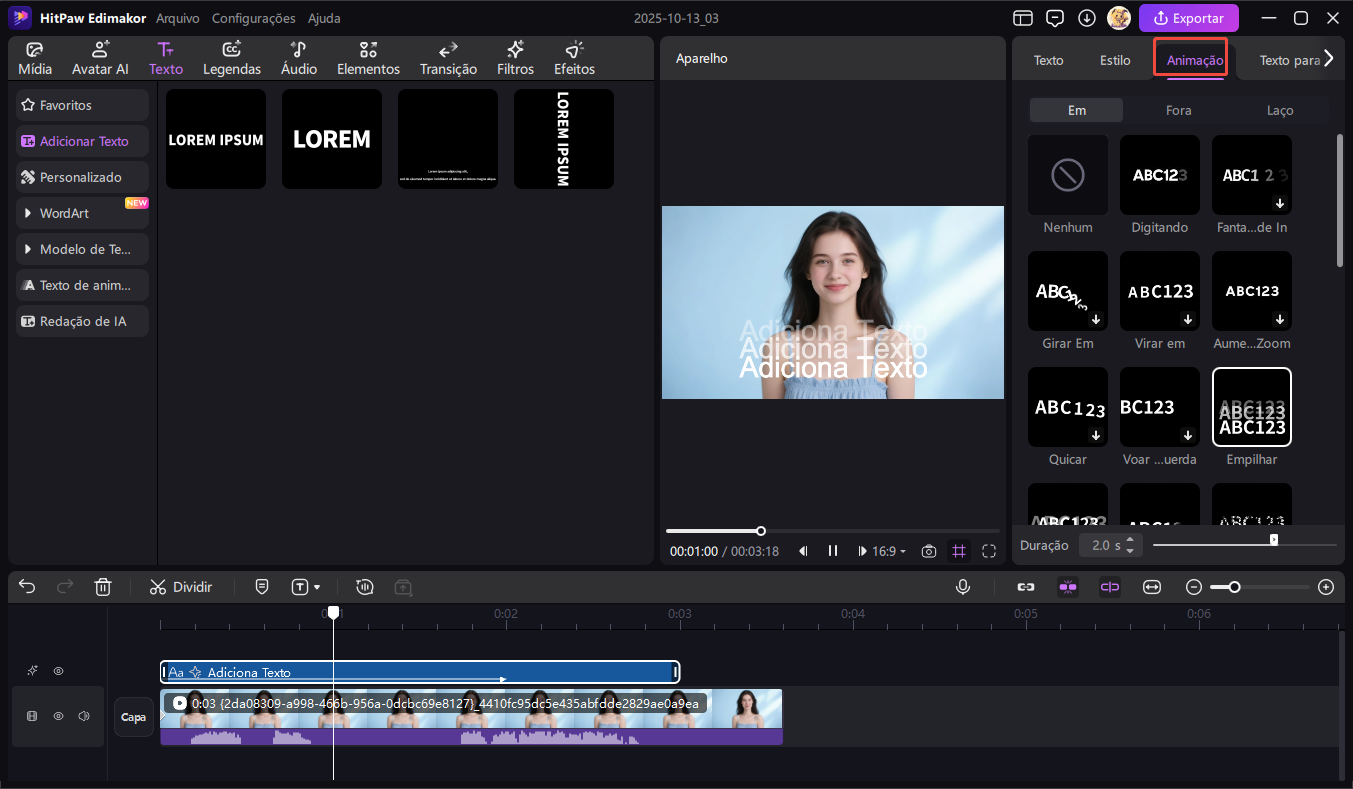Image resolution: width=1353 pixels, height=789 pixels.
Task: Mute the main video track audio
Action: [x=84, y=716]
